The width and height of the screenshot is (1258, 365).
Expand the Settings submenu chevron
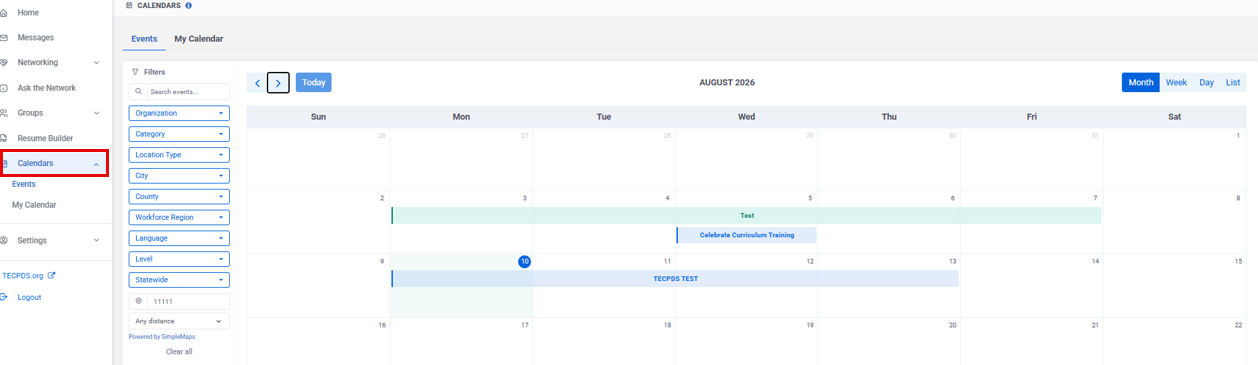point(97,241)
